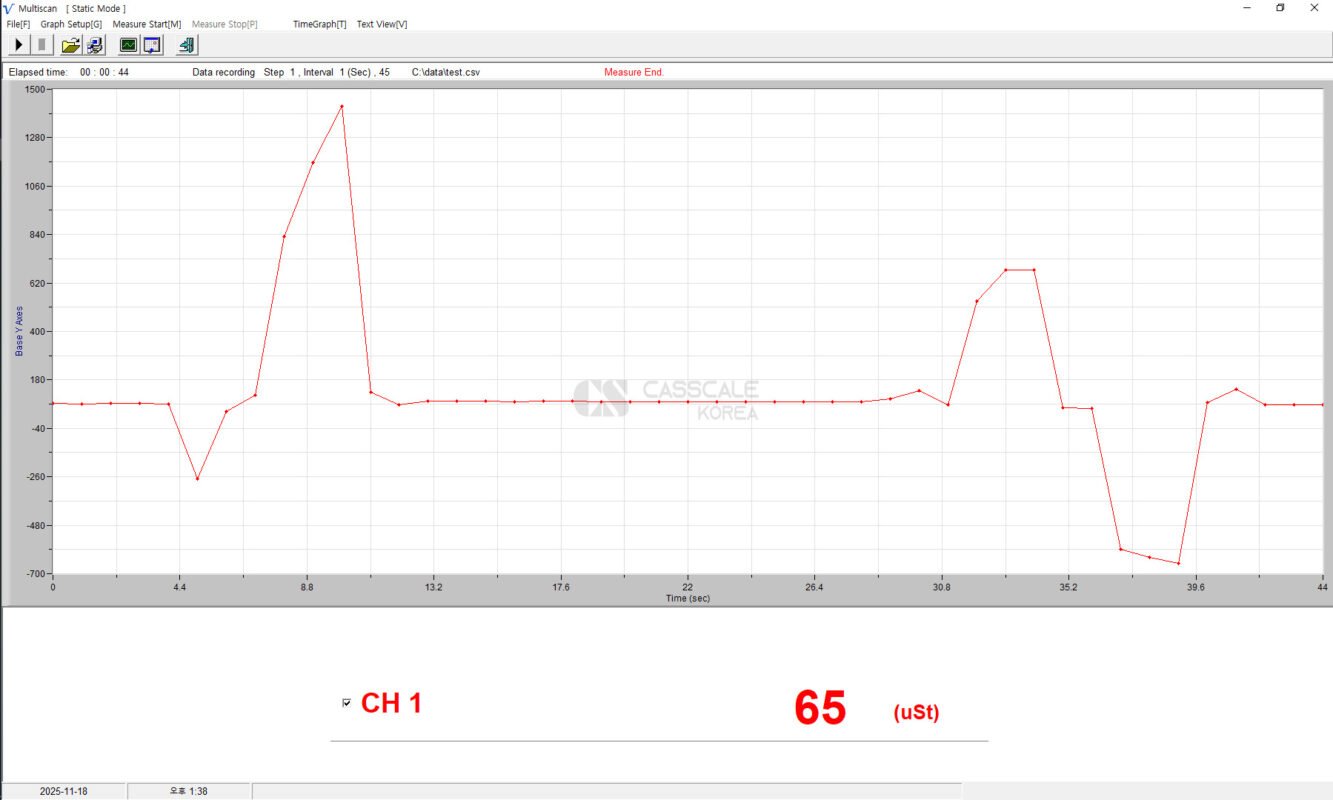1333x800 pixels.
Task: Click the gray stop measurement icon
Action: point(42,45)
